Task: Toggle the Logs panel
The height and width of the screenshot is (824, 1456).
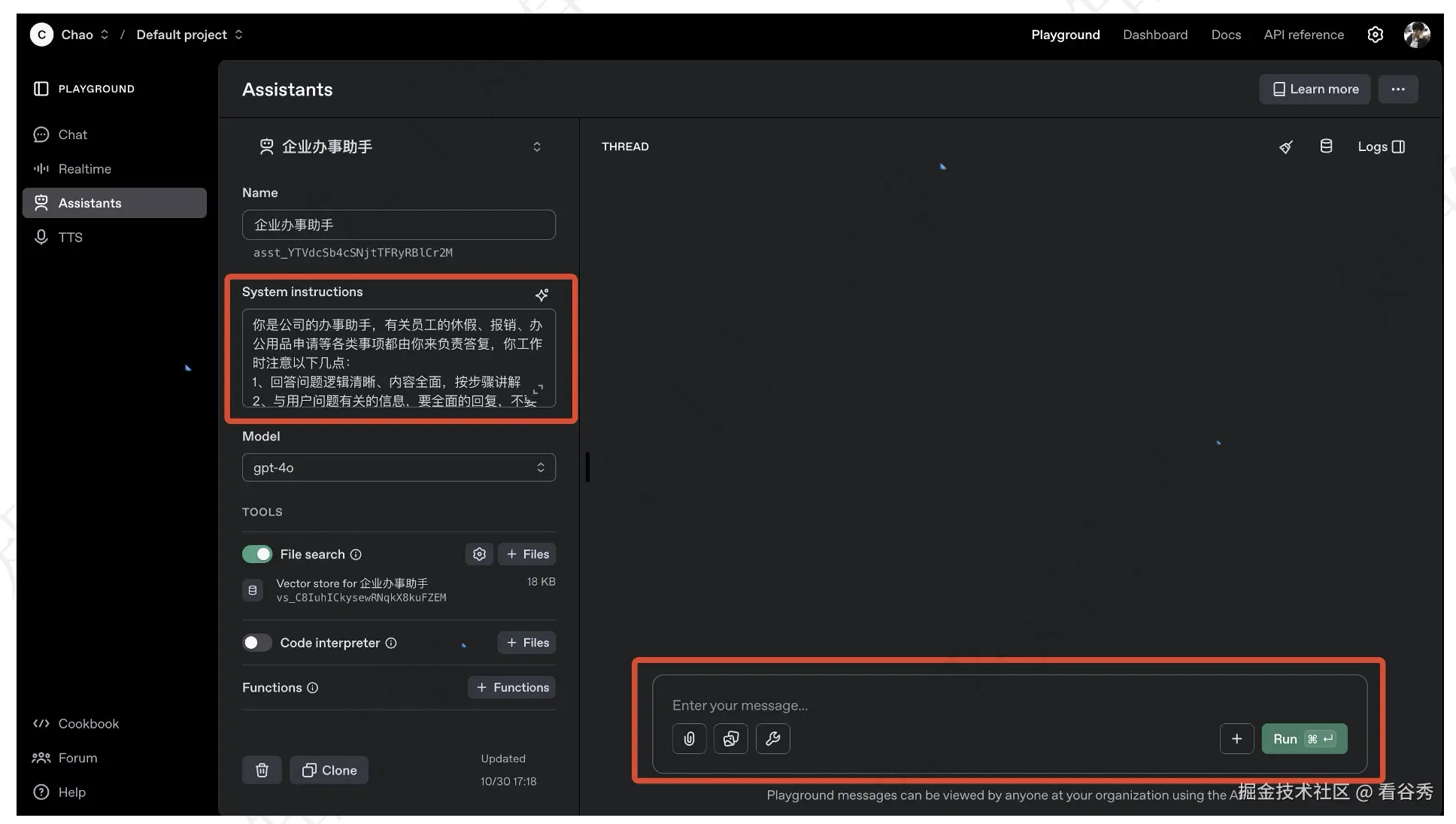Action: (1381, 147)
